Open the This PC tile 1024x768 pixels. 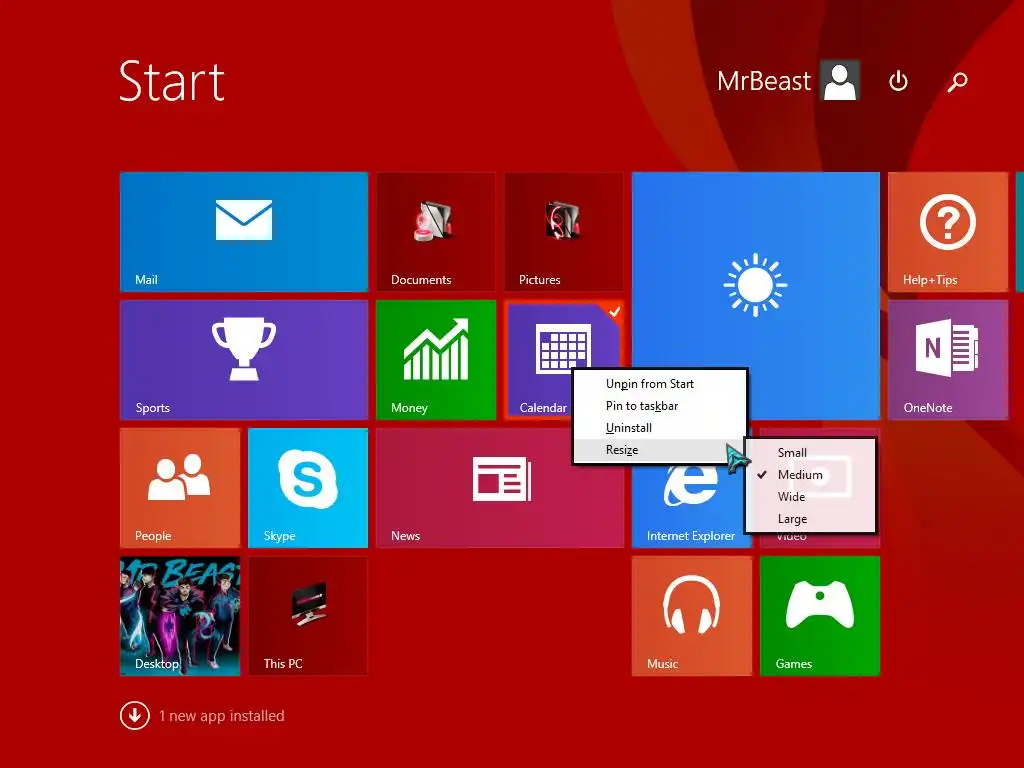pos(308,615)
